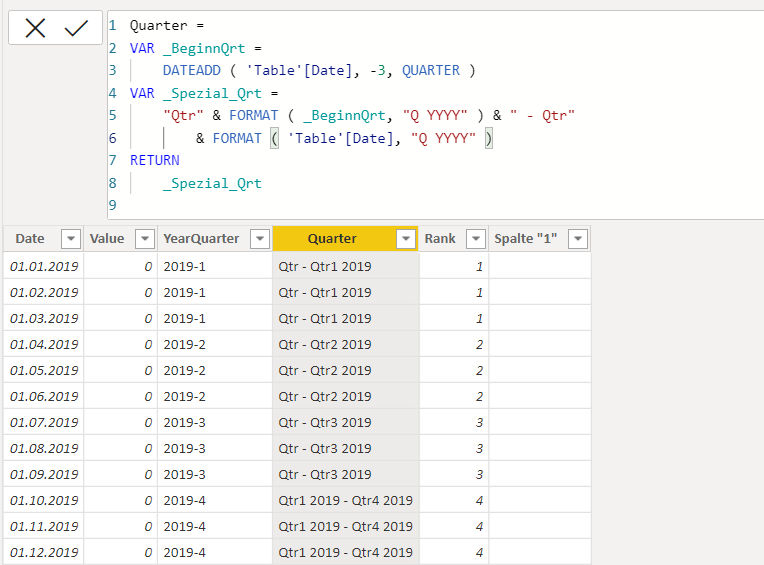764x565 pixels.
Task: Click Quarter cell in the 01.12.2019 row
Action: click(x=345, y=552)
